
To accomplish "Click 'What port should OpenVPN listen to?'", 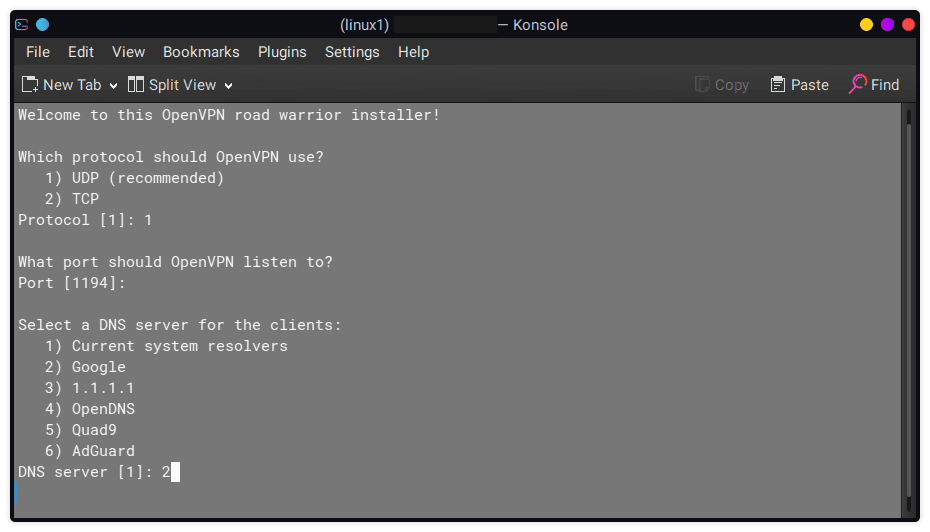I will (x=176, y=262).
